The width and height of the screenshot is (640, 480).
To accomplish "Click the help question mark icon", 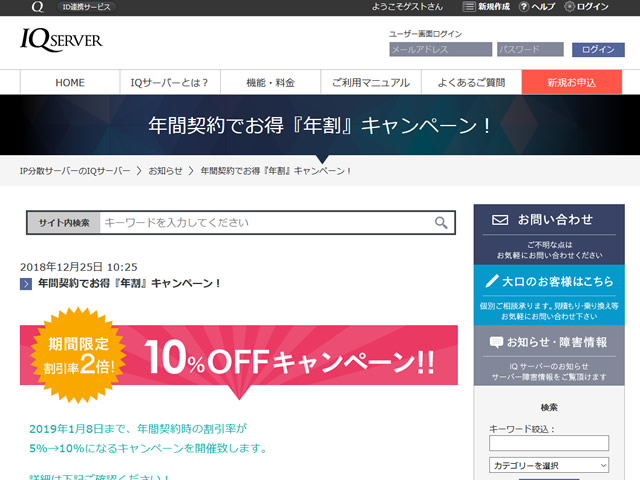I will pos(523,6).
